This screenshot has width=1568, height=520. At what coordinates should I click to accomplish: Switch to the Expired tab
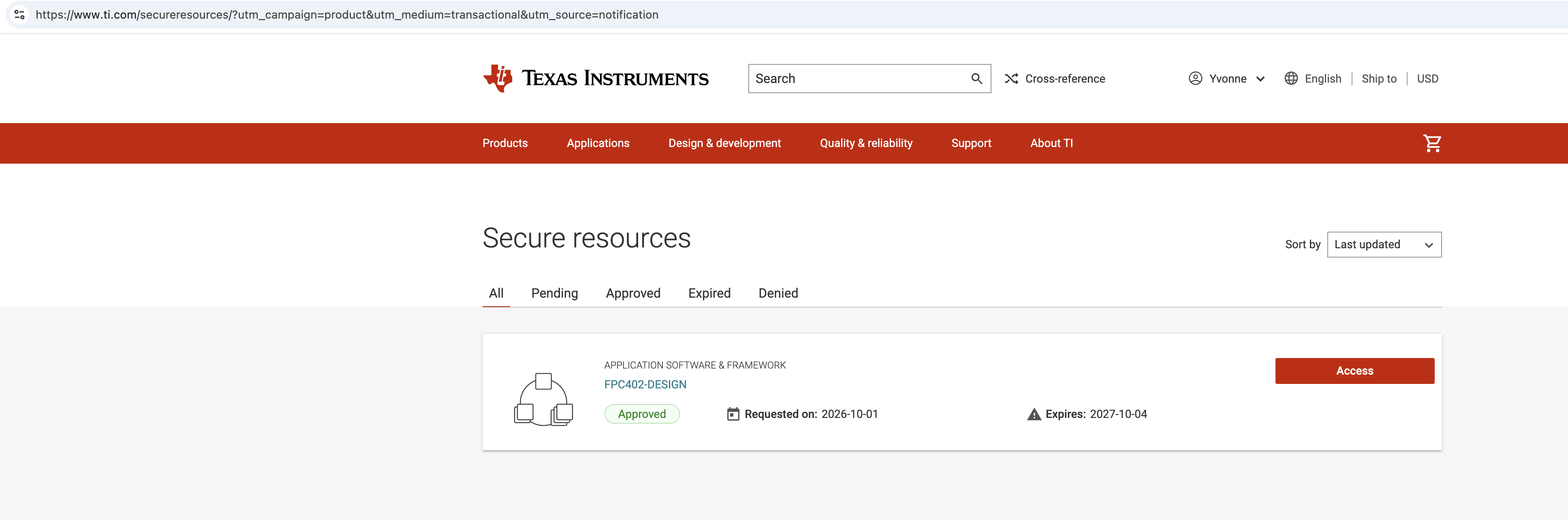(x=709, y=293)
